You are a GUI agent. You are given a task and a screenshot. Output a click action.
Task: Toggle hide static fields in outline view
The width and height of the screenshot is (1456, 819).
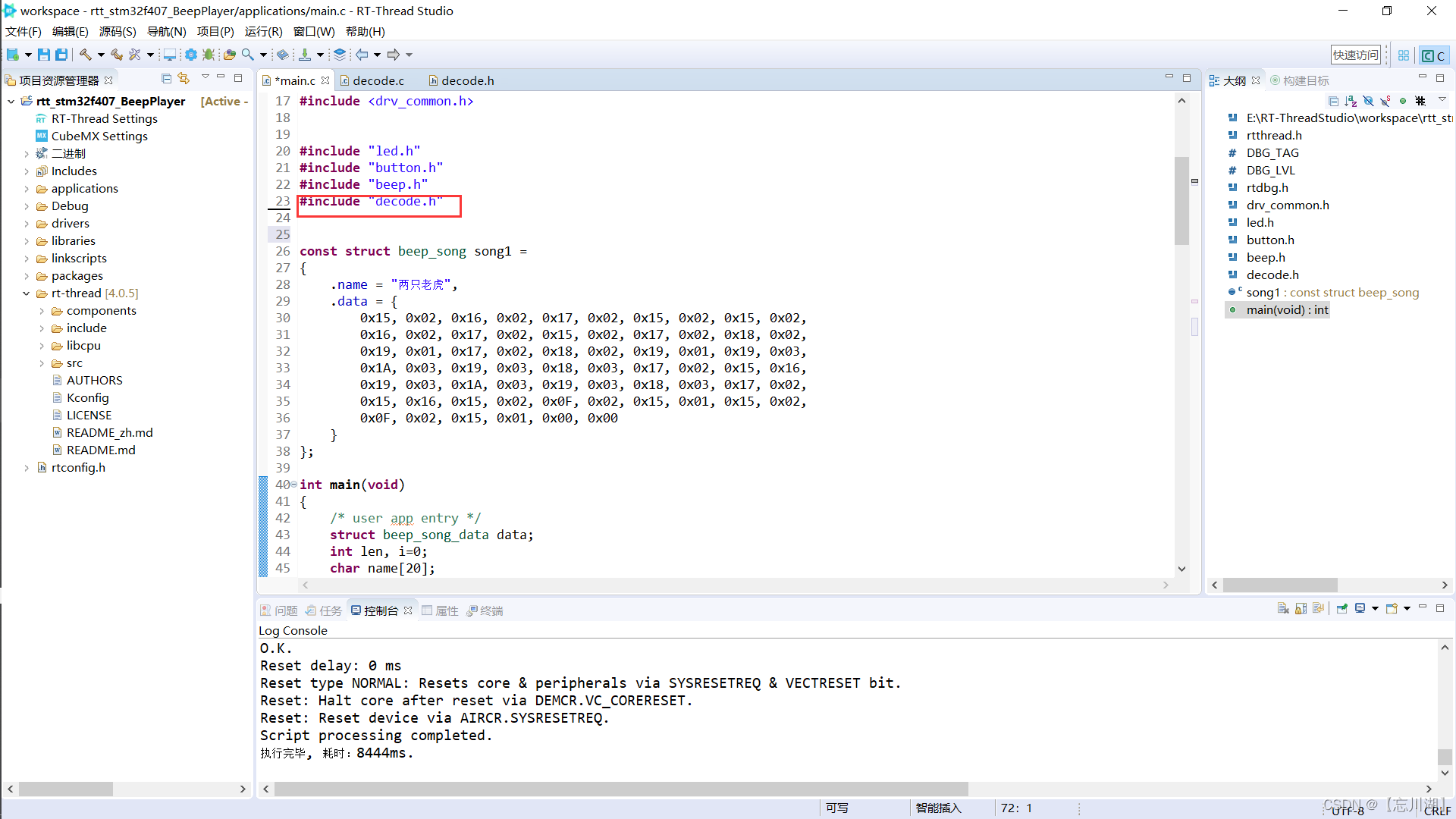[x=1384, y=101]
